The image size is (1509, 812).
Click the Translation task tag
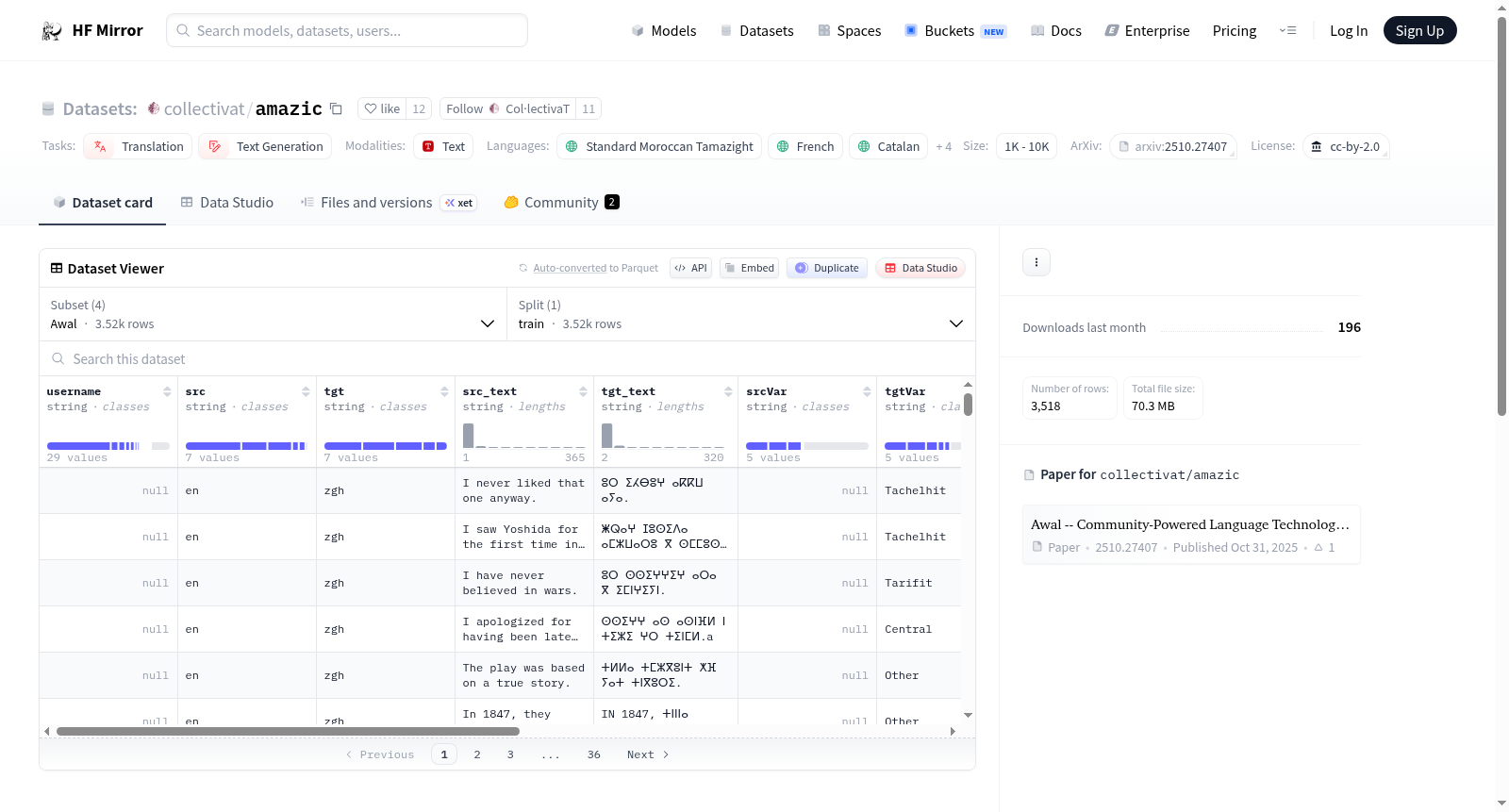138,146
